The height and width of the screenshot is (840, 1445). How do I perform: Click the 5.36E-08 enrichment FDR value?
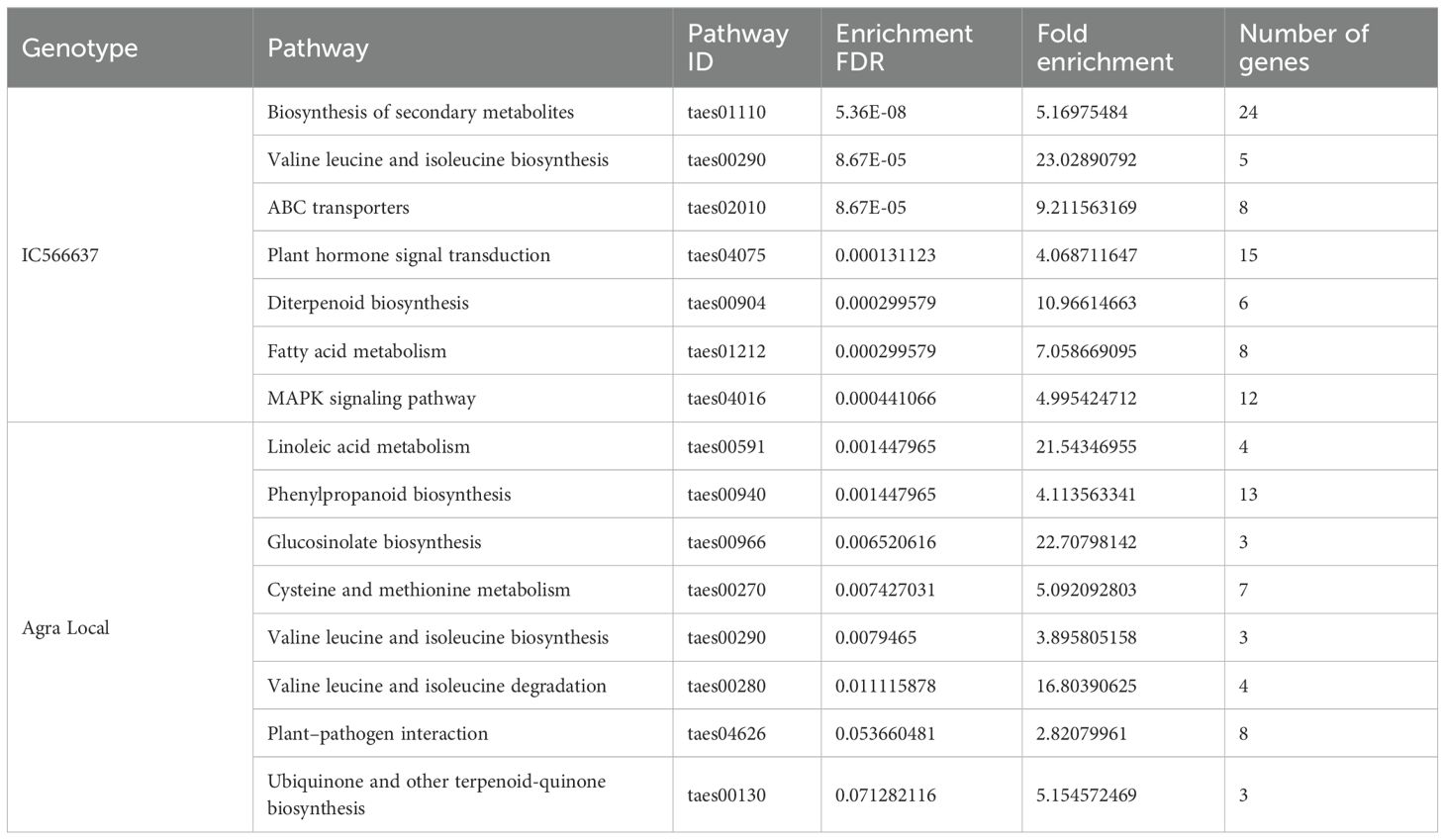click(x=871, y=112)
